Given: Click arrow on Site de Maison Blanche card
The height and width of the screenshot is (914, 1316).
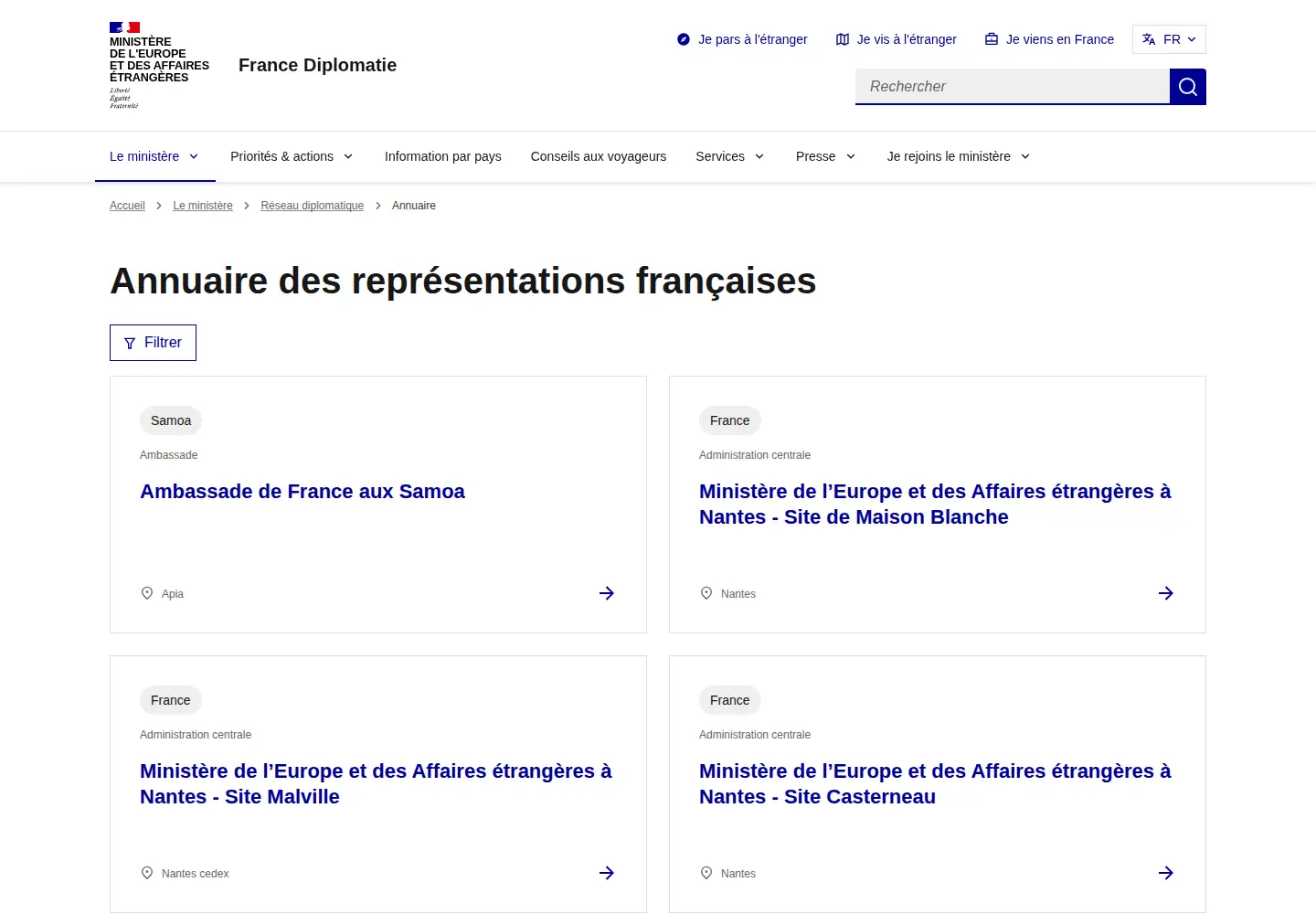Looking at the screenshot, I should coord(1166,593).
